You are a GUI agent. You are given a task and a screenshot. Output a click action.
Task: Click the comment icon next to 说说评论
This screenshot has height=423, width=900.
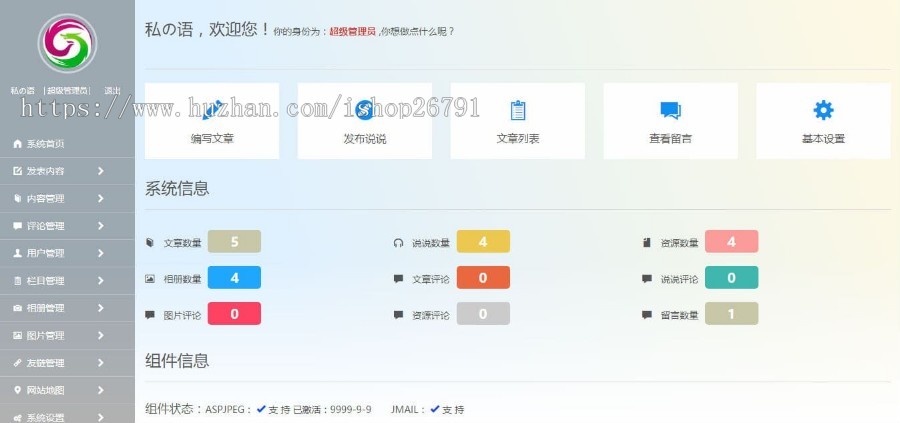click(647, 279)
